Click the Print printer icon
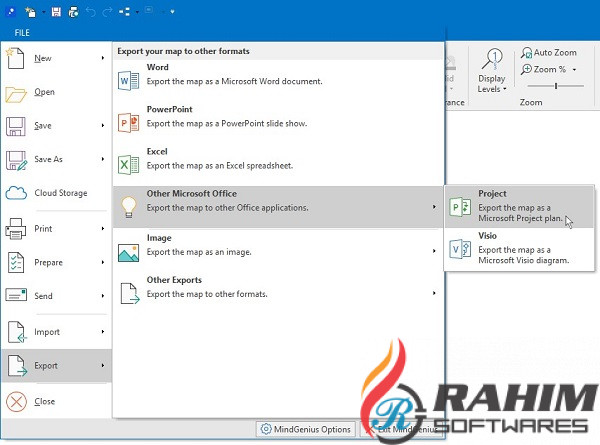 click(15, 229)
